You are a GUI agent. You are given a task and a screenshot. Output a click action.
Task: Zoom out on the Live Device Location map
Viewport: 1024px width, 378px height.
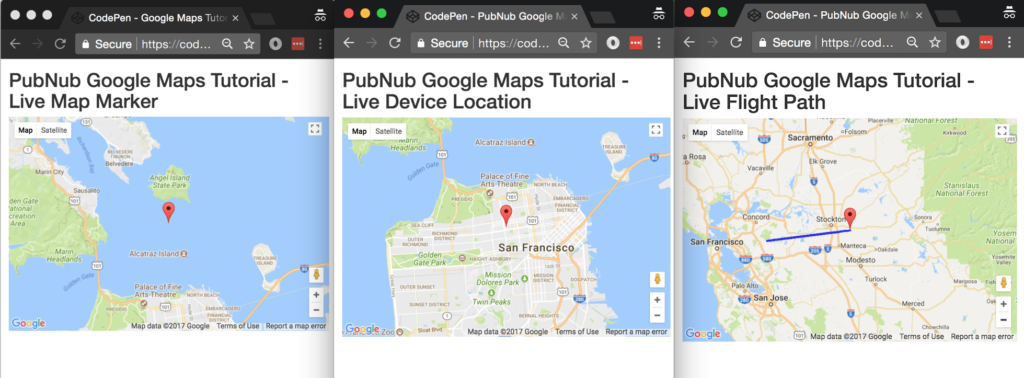(658, 315)
